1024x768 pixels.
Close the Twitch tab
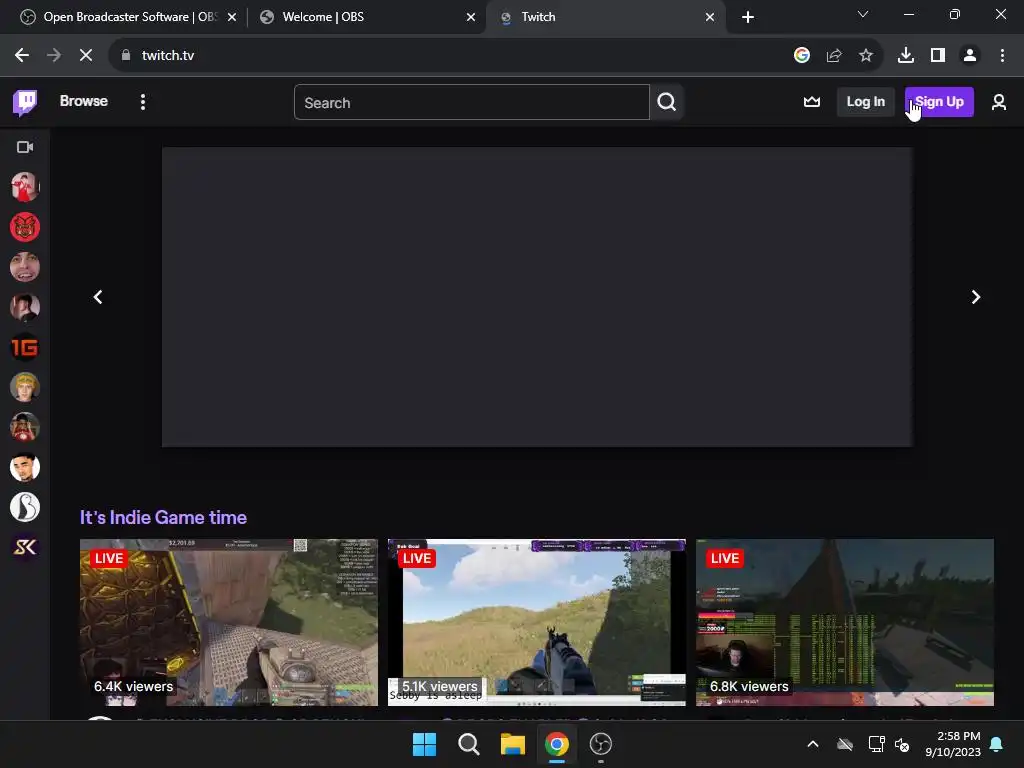710,17
